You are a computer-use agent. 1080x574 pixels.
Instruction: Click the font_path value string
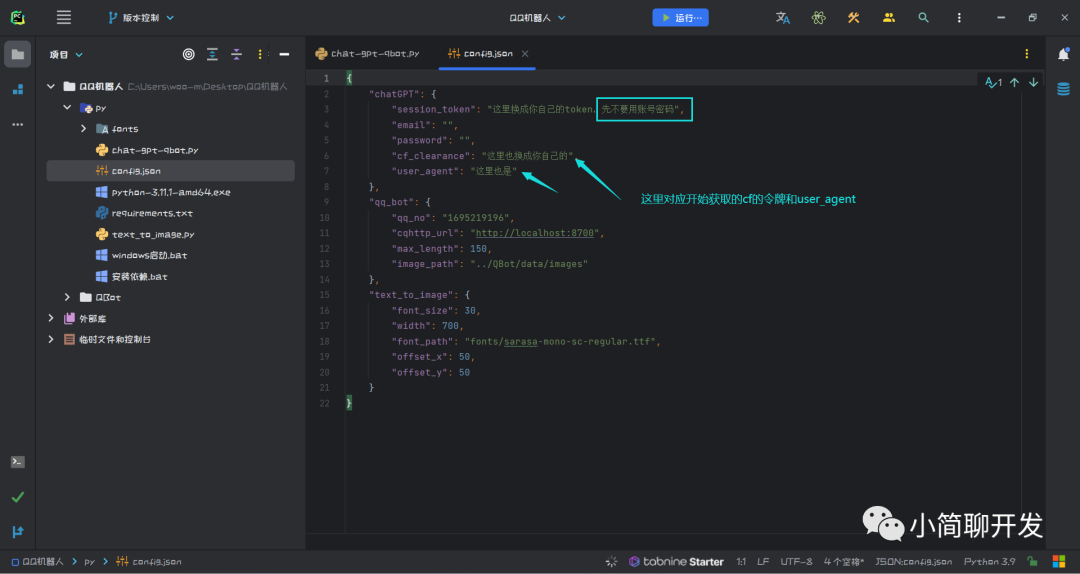(x=562, y=342)
